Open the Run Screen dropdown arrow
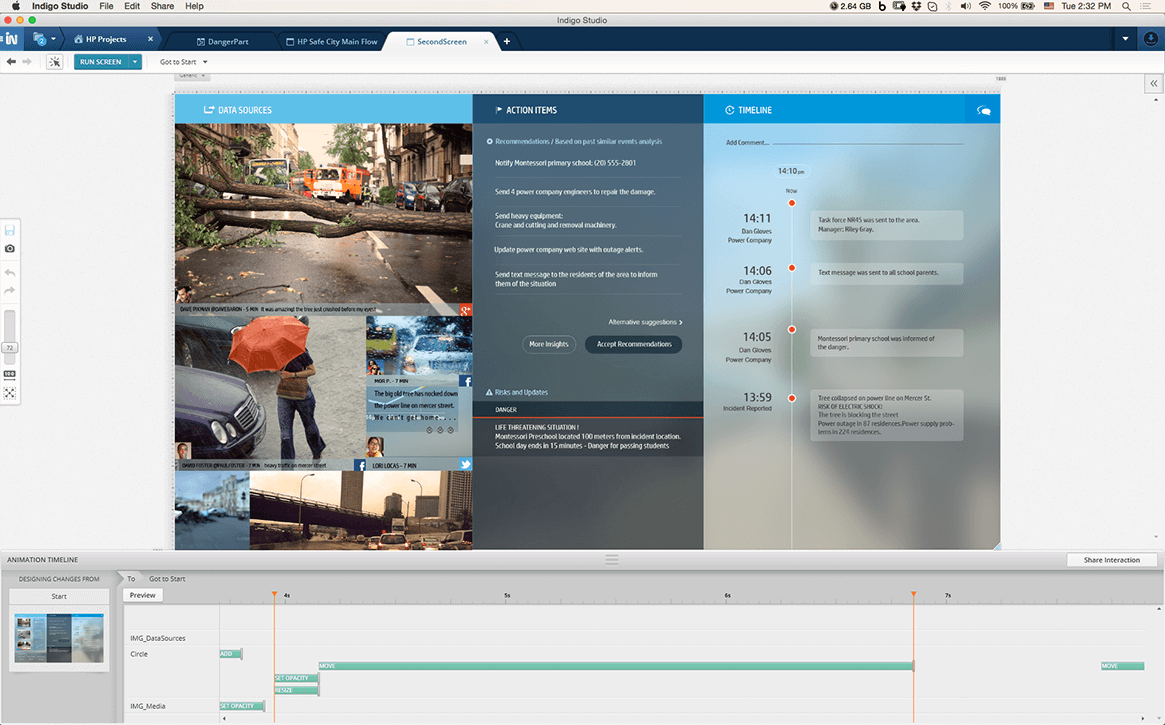 (136, 62)
